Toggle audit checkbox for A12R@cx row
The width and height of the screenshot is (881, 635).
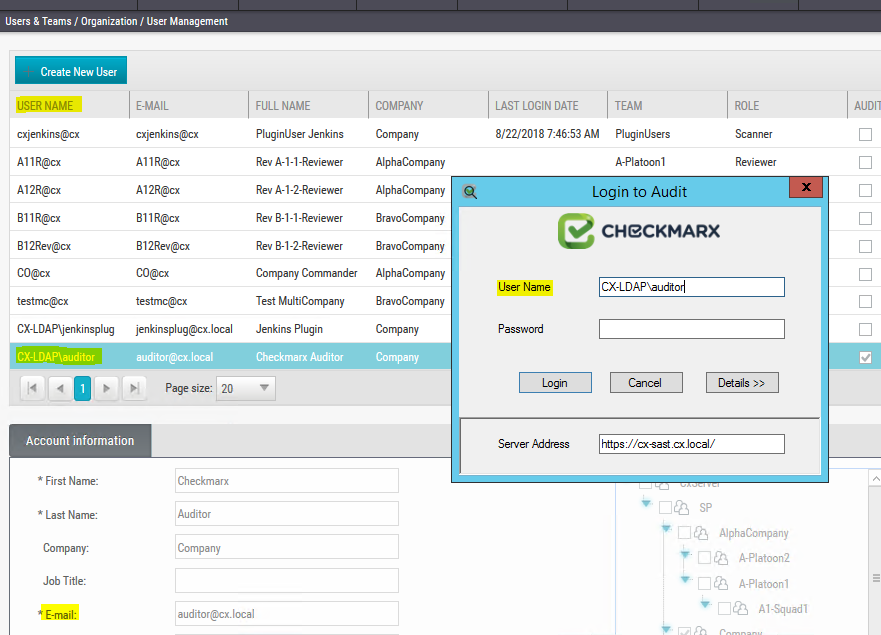(865, 190)
